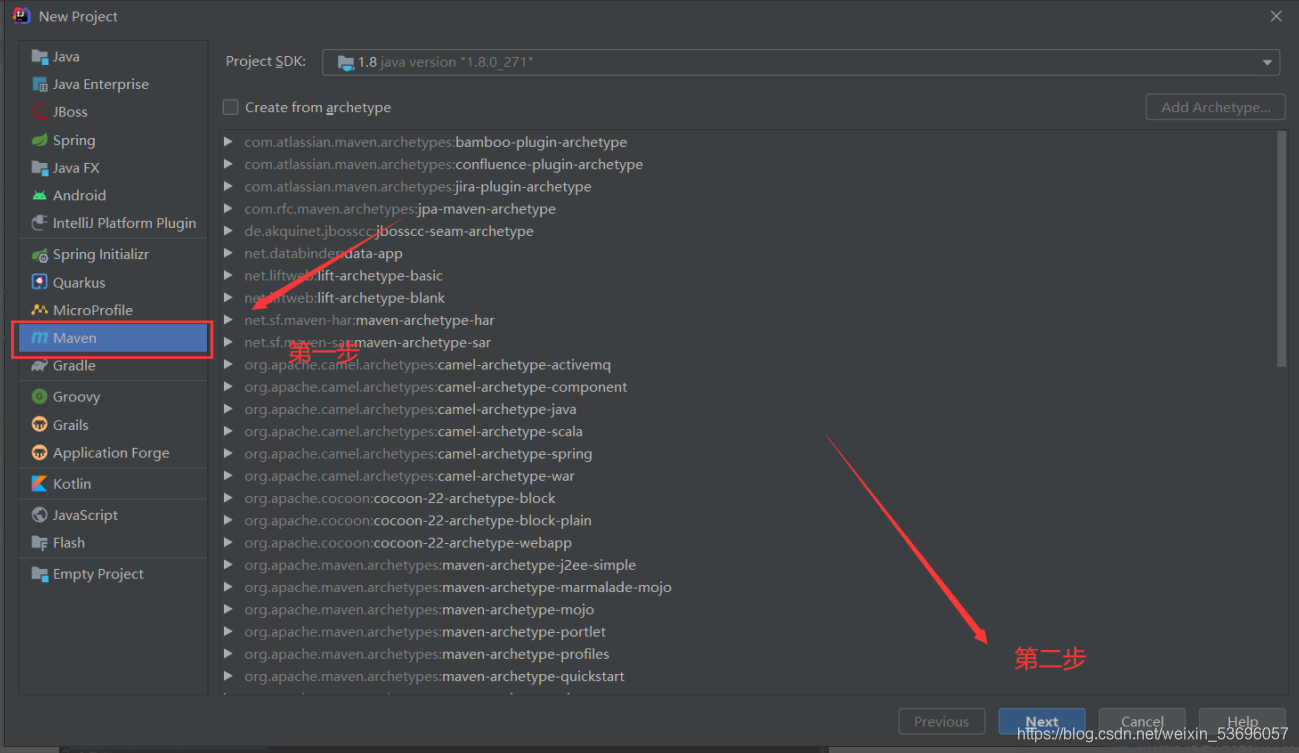Viewport: 1299px width, 753px height.
Task: Select cocoon-22-archetype-block-plain row
Action: (x=748, y=520)
